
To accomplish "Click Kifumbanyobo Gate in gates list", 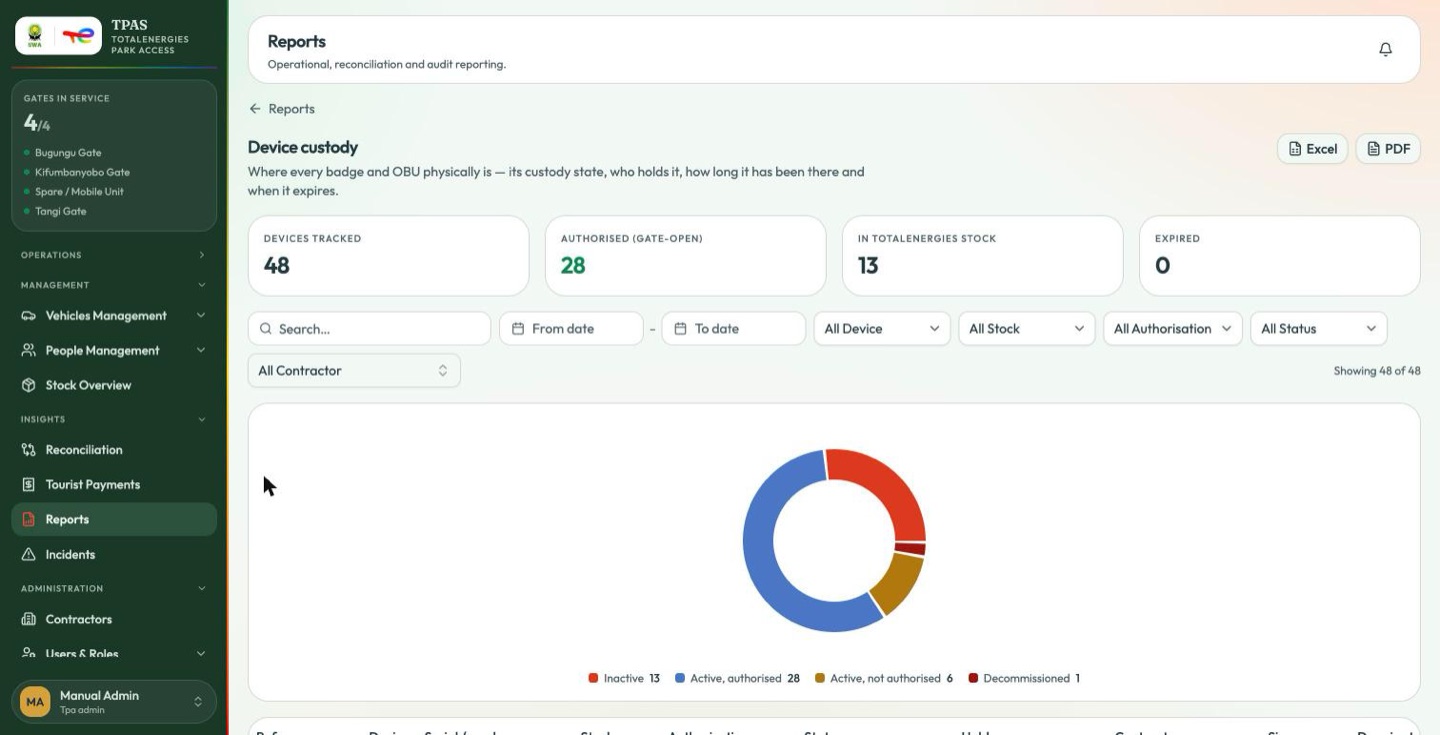I will [x=82, y=172].
